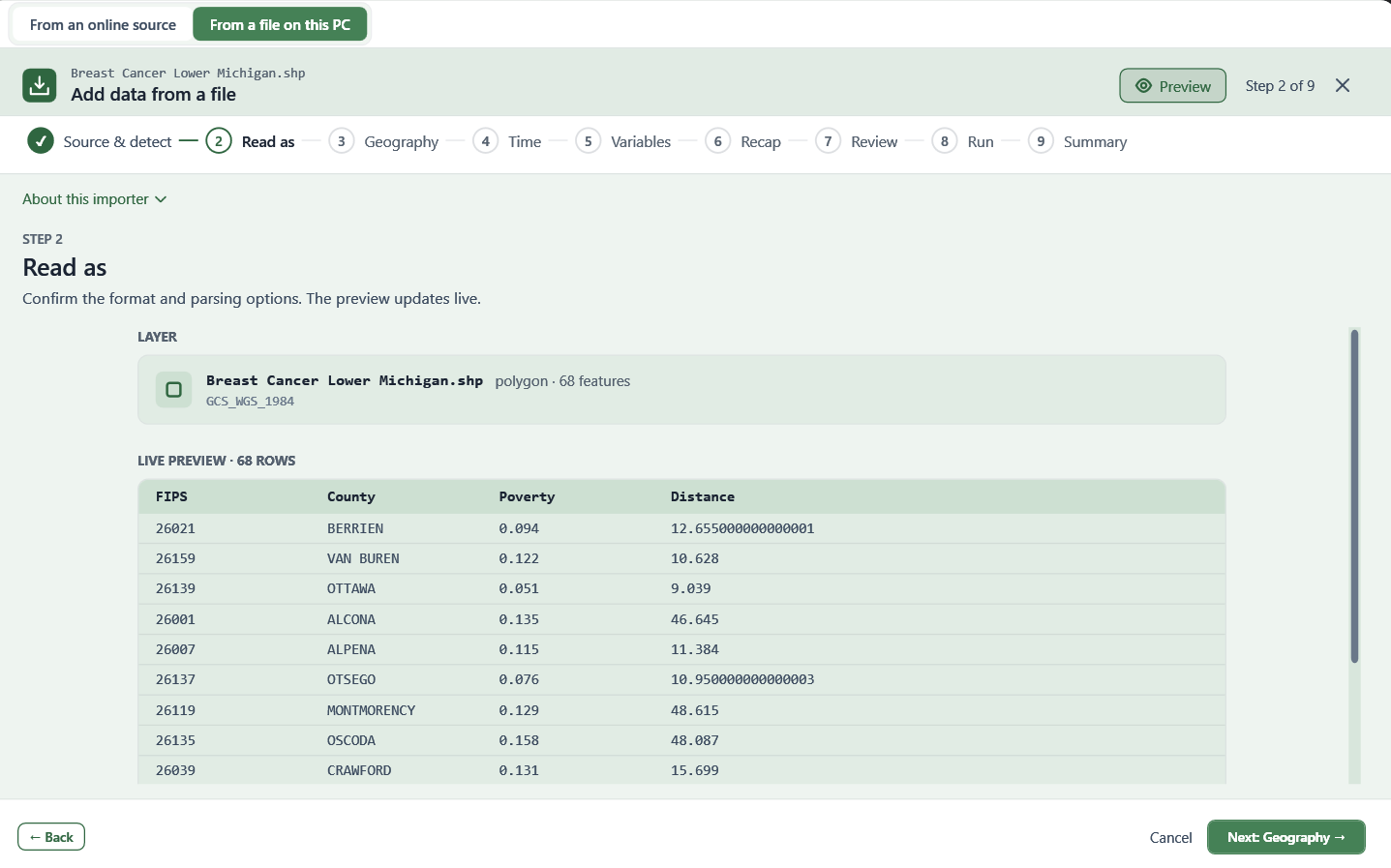Click step 6 circle for Recap

(717, 141)
